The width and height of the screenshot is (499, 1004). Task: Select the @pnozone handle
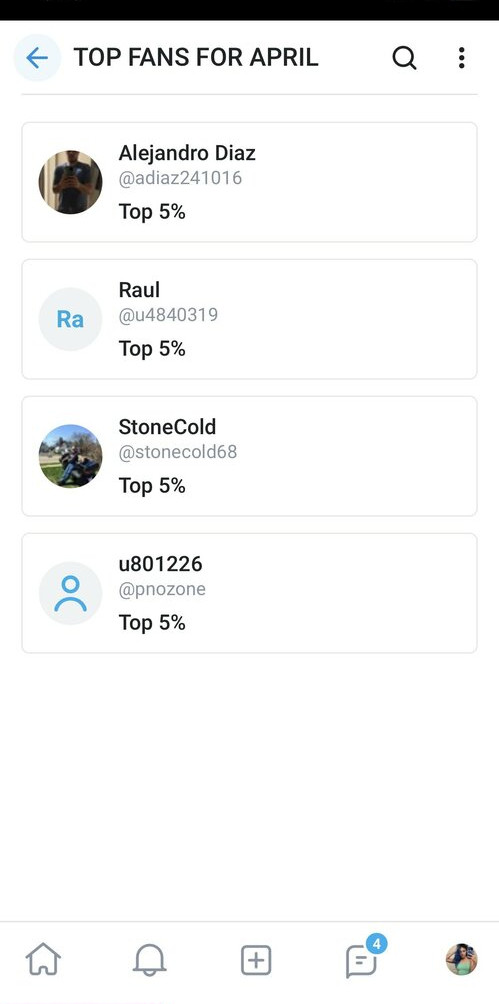click(x=162, y=589)
